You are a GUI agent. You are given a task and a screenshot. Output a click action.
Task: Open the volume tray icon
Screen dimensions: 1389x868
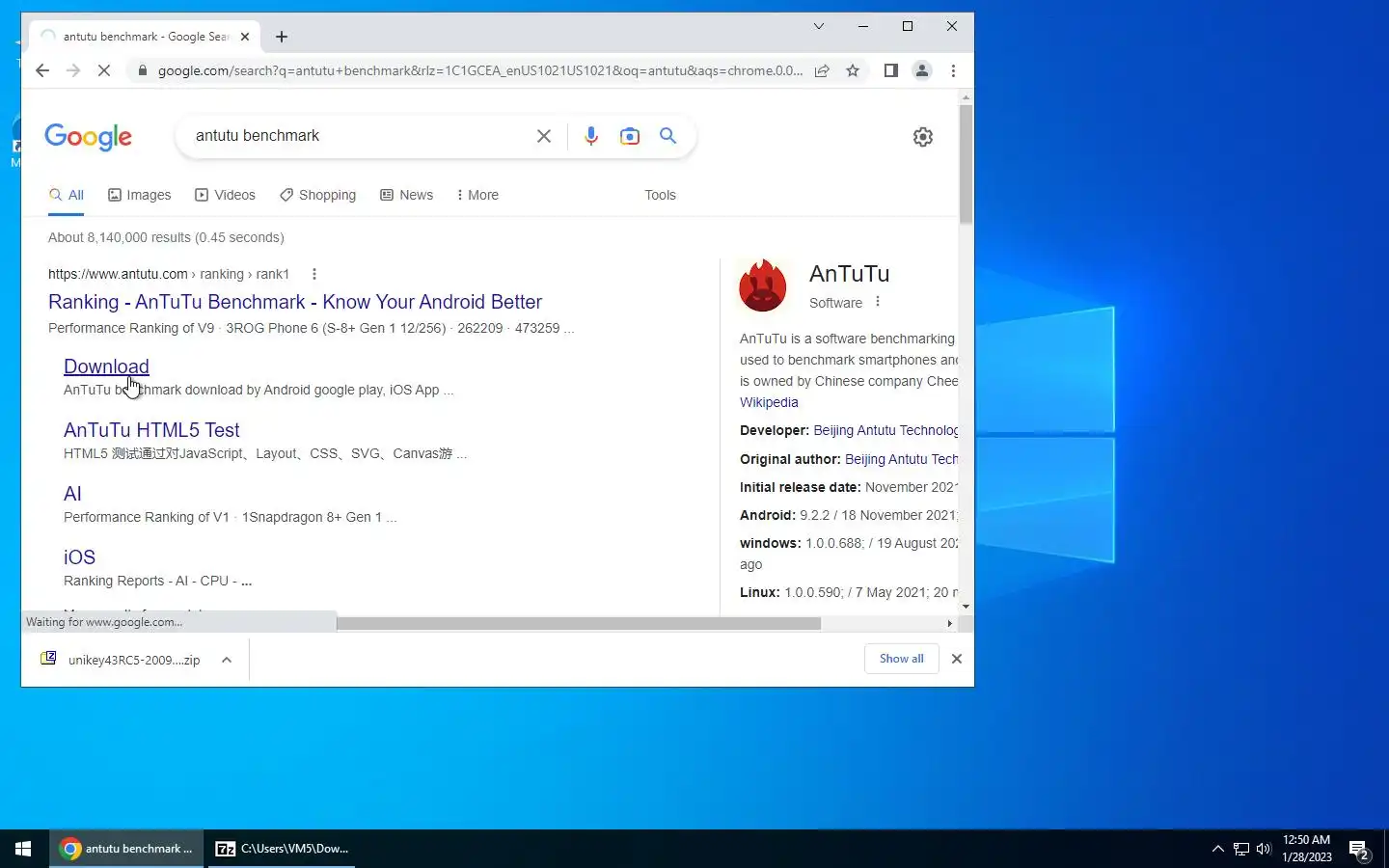(x=1264, y=849)
